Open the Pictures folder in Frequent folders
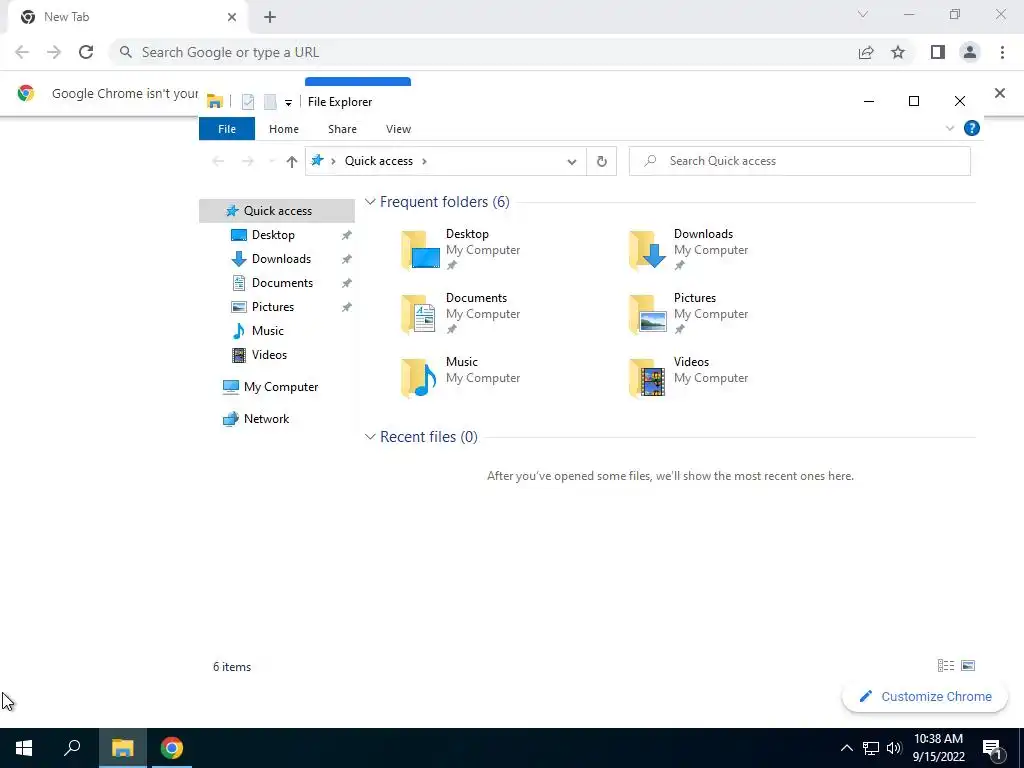This screenshot has height=768, width=1024. pos(688,313)
